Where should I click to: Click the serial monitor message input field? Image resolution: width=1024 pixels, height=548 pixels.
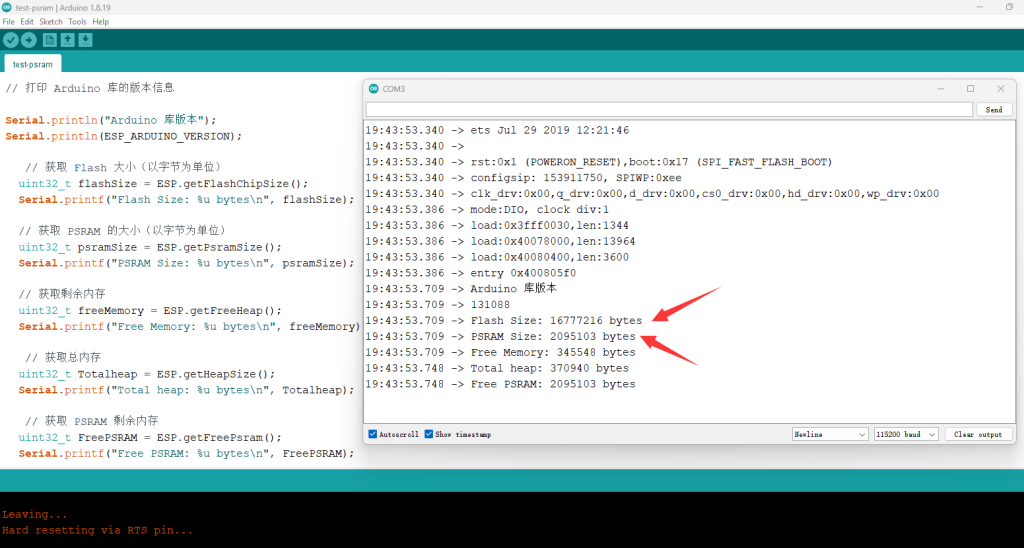(668, 109)
